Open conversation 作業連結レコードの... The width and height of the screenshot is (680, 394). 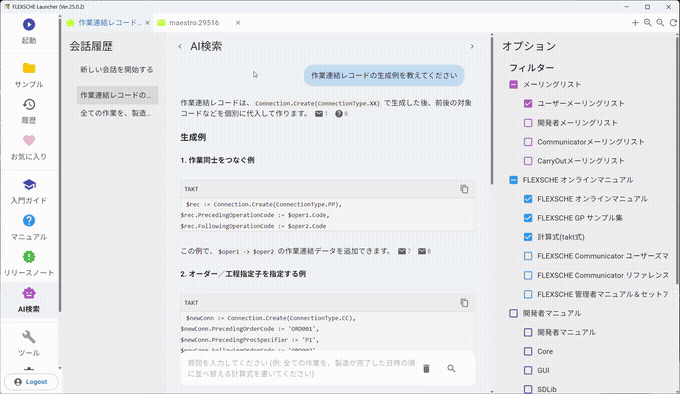[x=117, y=95]
